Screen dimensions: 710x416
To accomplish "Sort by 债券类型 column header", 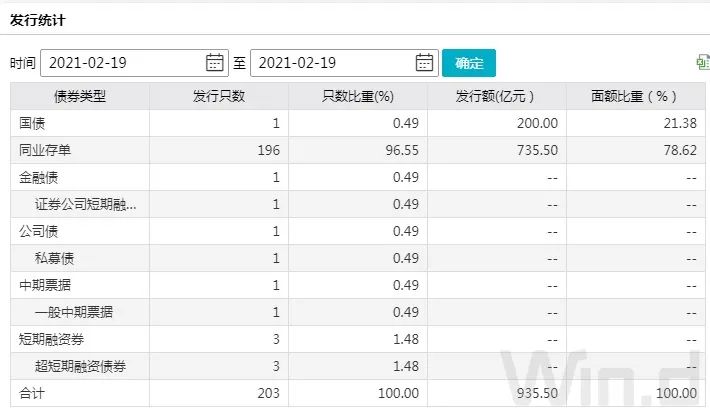I will [80, 96].
